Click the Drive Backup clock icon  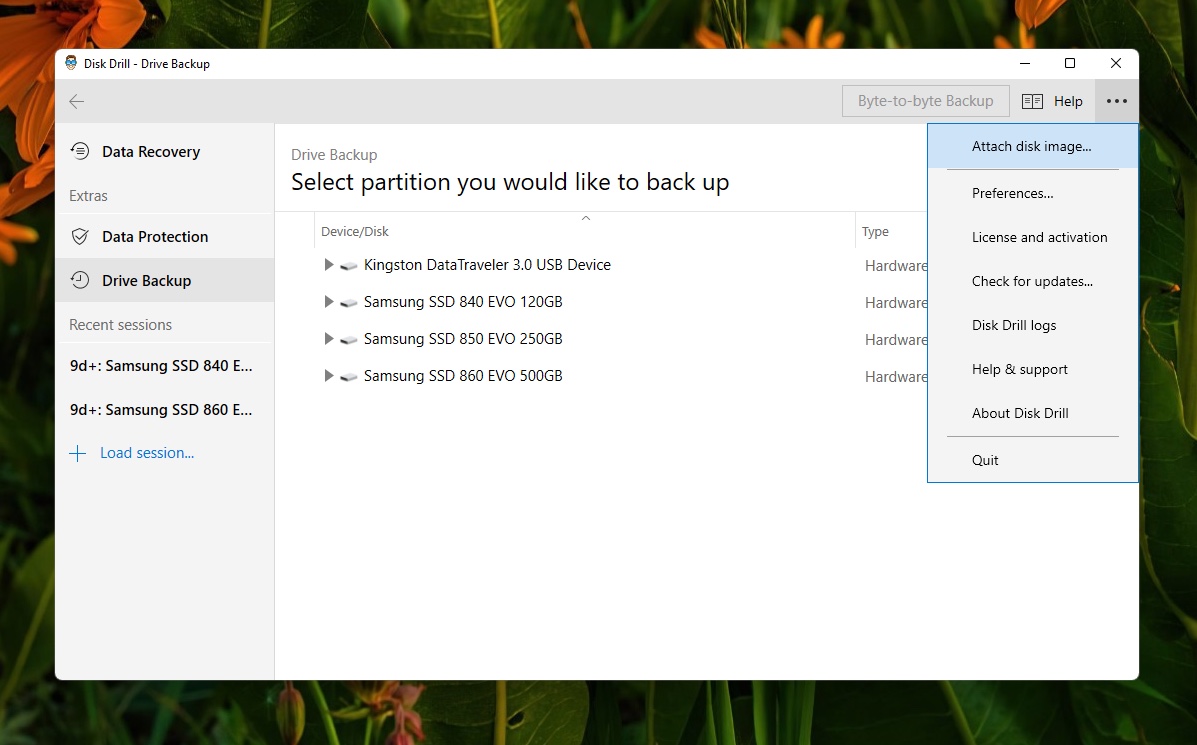(80, 280)
